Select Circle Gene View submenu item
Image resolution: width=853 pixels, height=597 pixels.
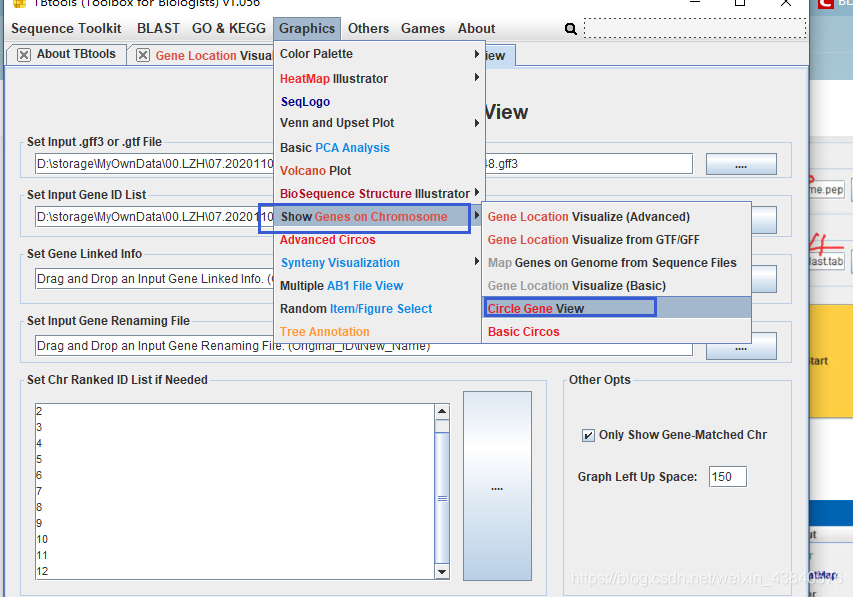pos(616,308)
